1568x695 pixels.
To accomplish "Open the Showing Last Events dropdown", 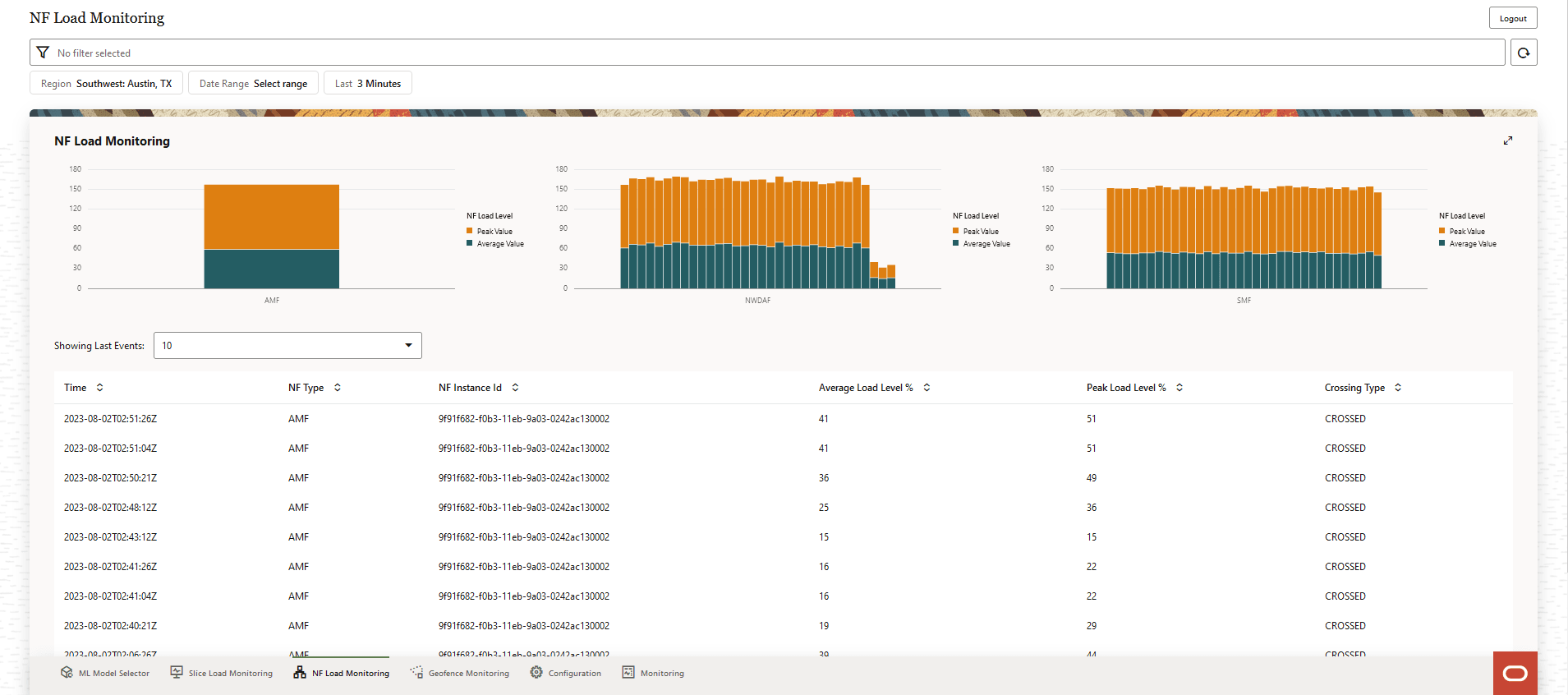I will coord(287,345).
